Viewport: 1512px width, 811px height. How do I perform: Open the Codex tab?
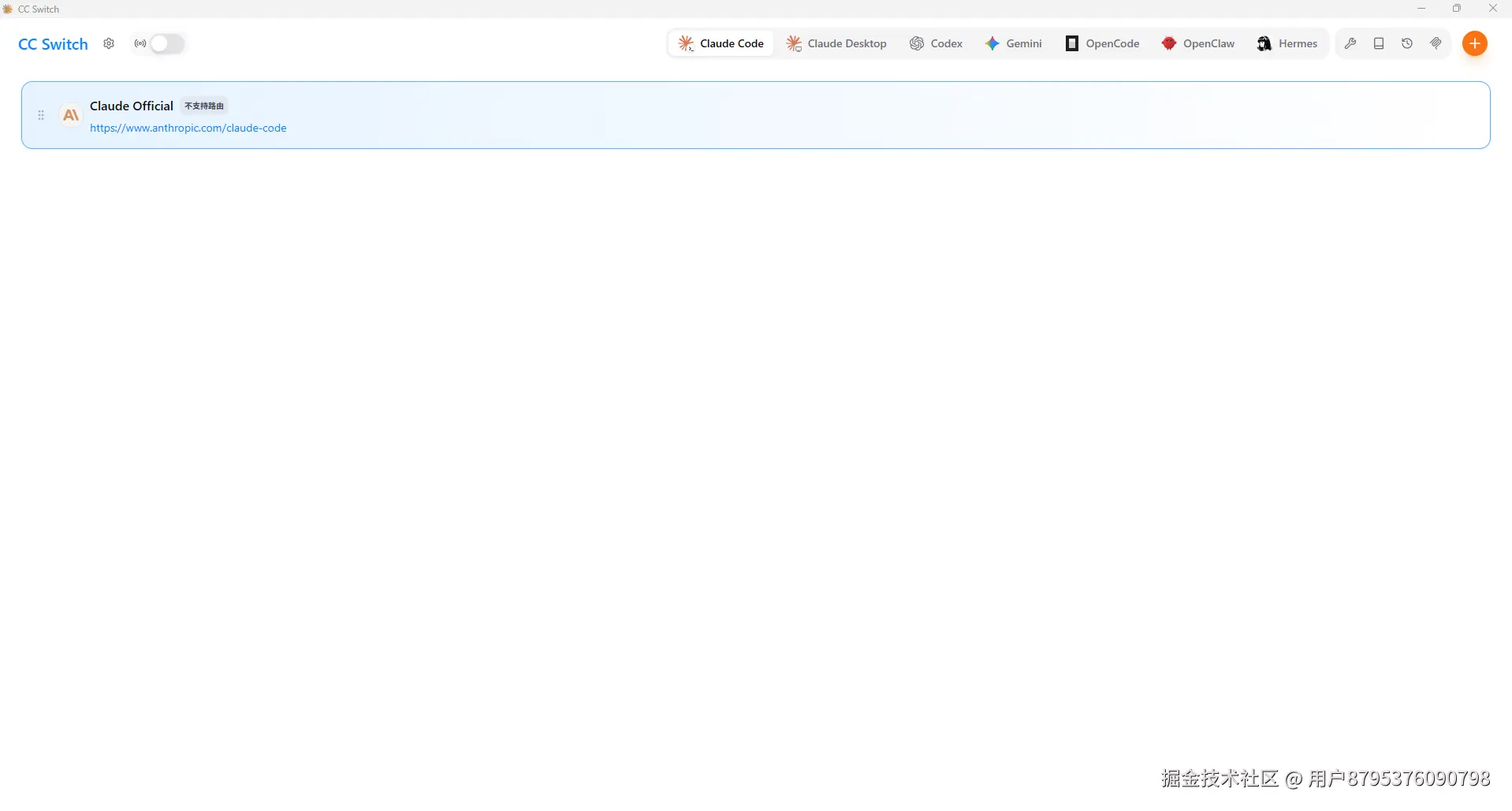click(x=937, y=43)
